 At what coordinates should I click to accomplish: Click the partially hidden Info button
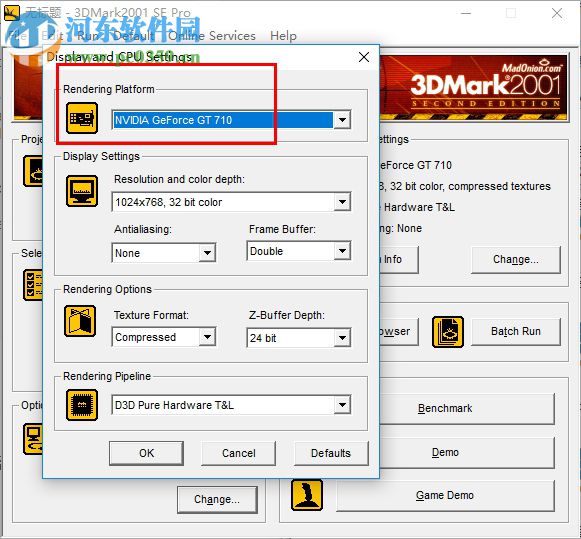pyautogui.click(x=399, y=259)
